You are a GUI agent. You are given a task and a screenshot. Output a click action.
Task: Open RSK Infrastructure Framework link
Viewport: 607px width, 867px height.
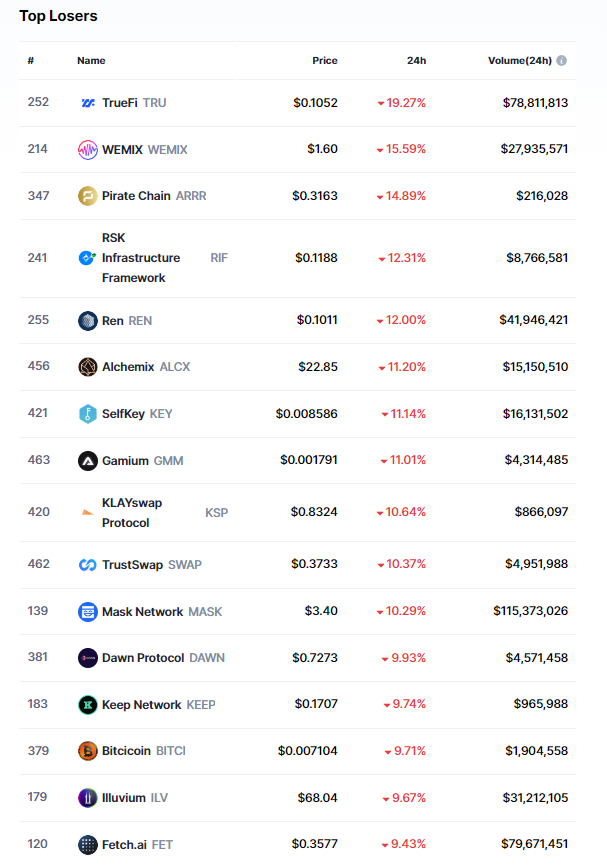141,258
